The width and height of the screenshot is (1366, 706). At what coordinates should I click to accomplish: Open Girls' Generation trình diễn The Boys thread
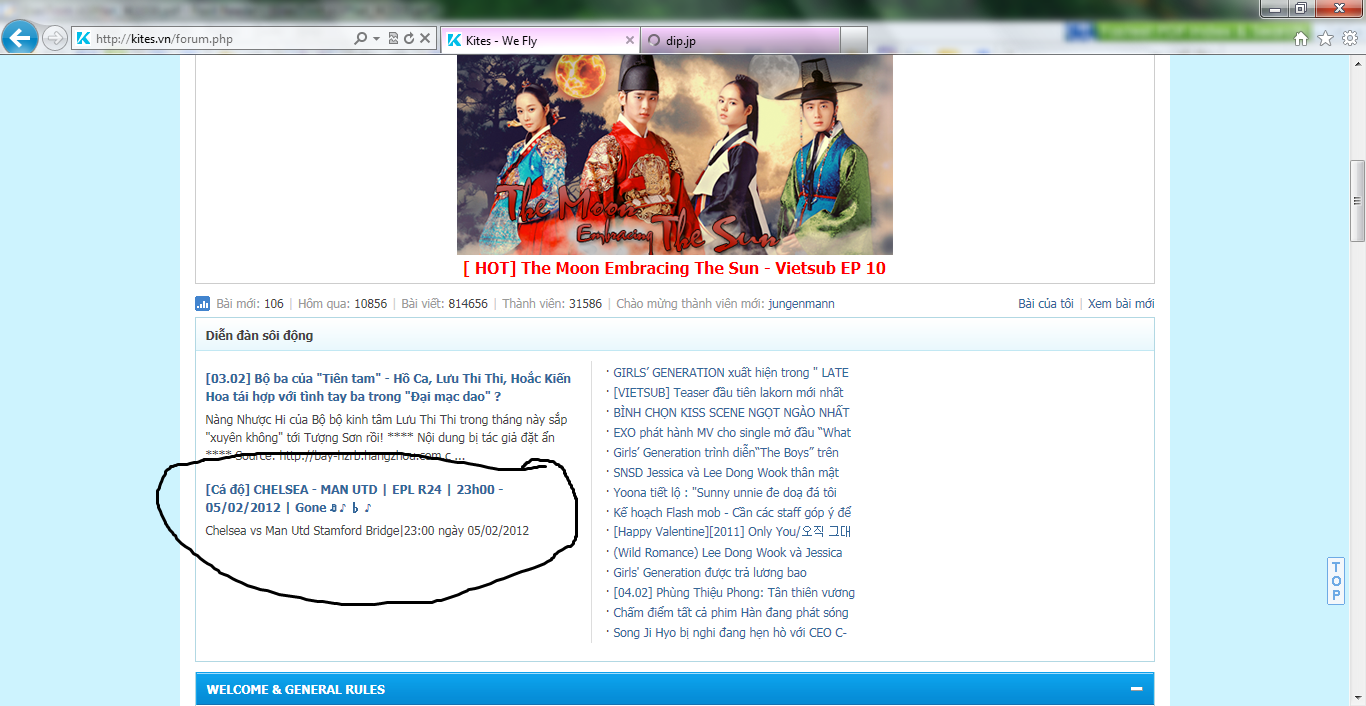point(726,453)
